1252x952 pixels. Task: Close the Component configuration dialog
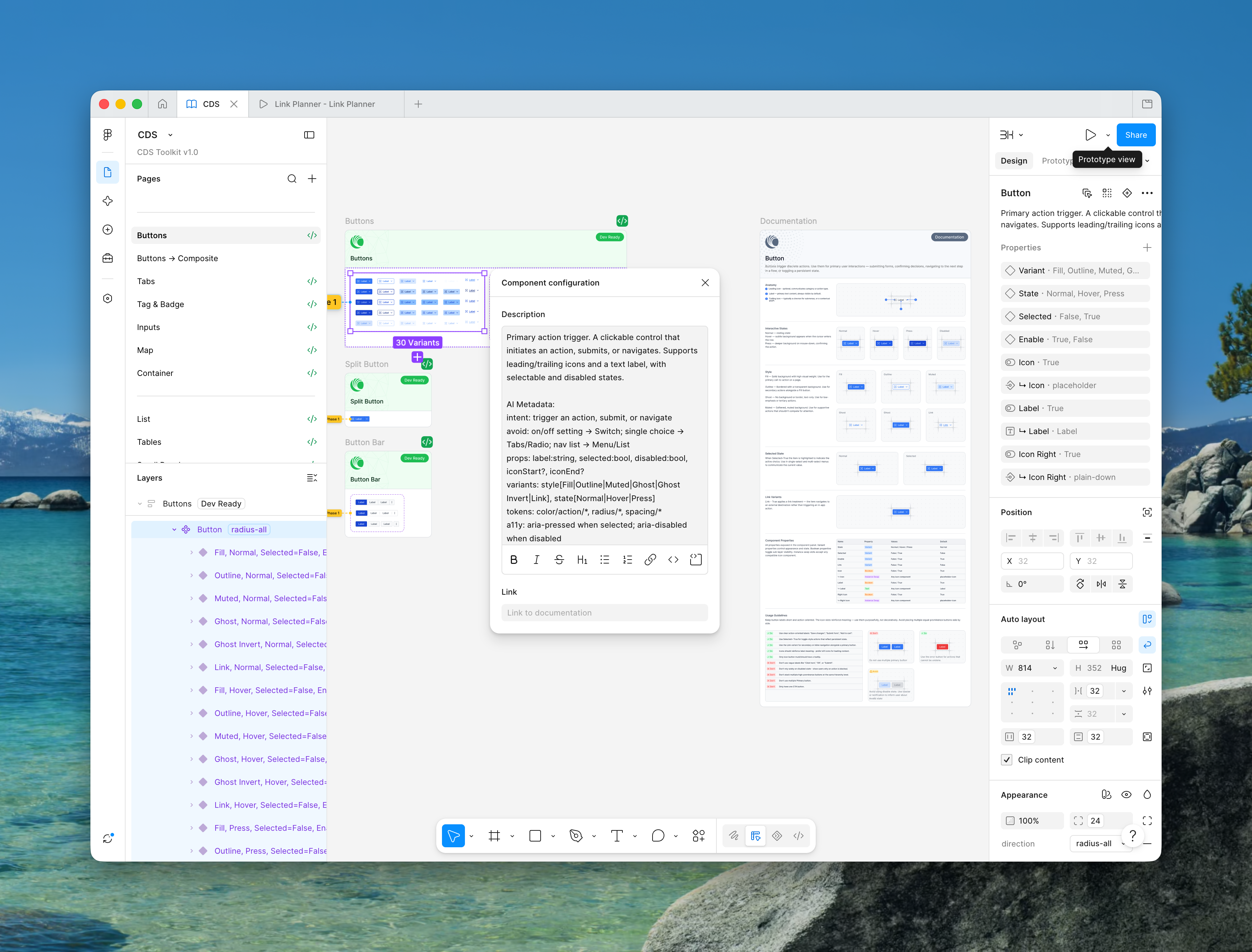(705, 283)
